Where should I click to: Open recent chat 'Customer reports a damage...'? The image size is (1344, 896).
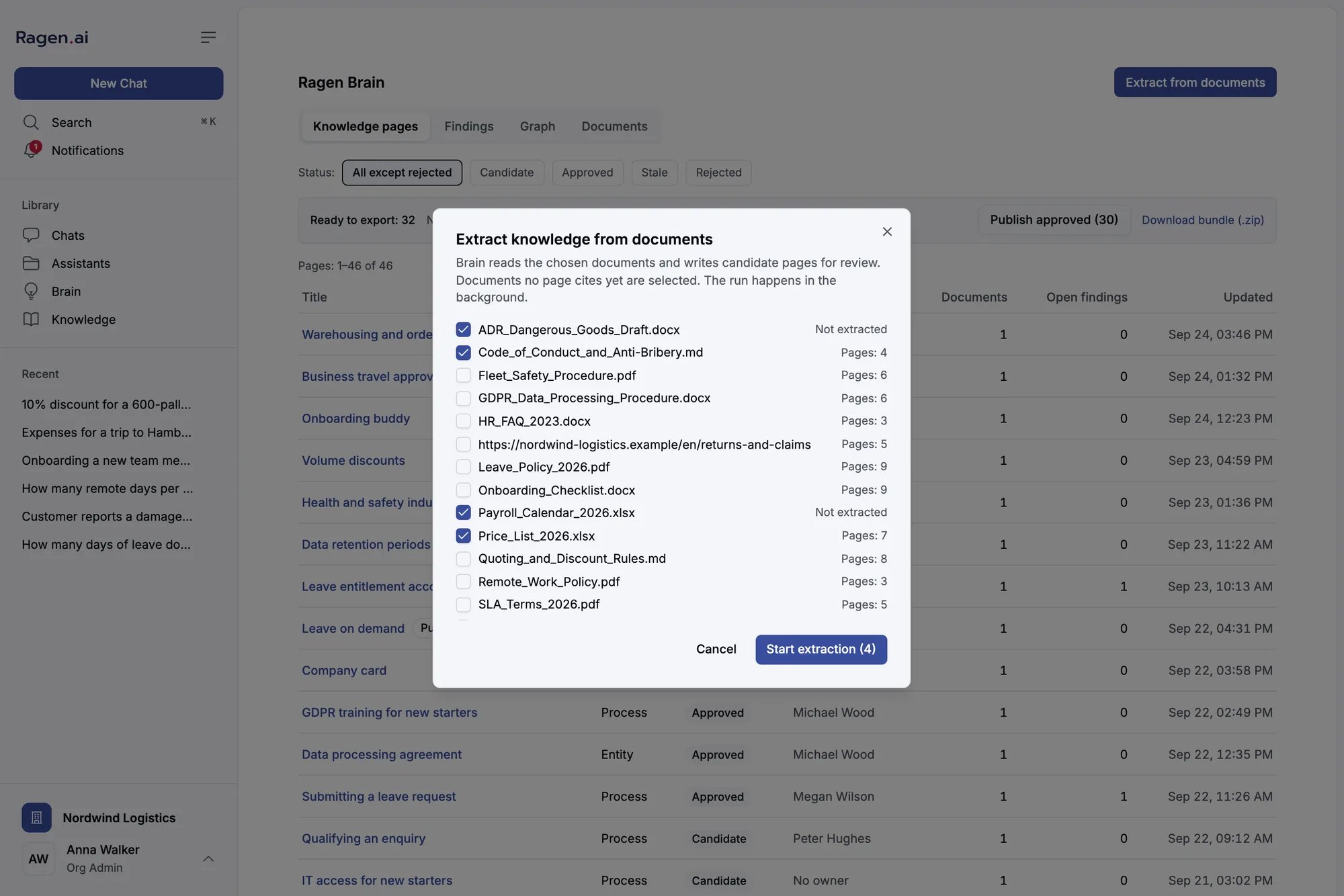tap(107, 517)
